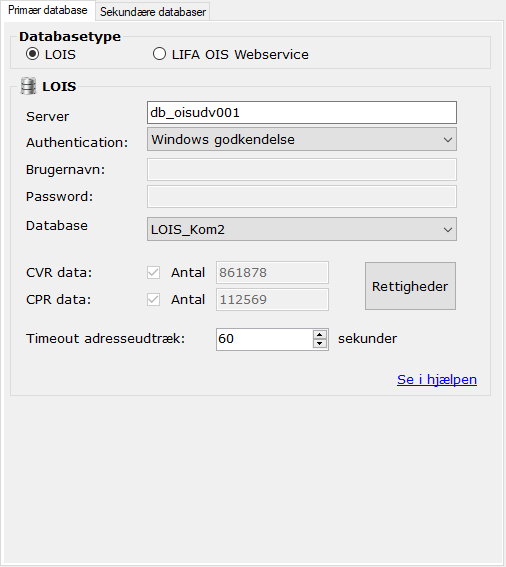Viewport: 506px width, 567px height.
Task: Open the Authentication dropdown
Action: (302, 139)
